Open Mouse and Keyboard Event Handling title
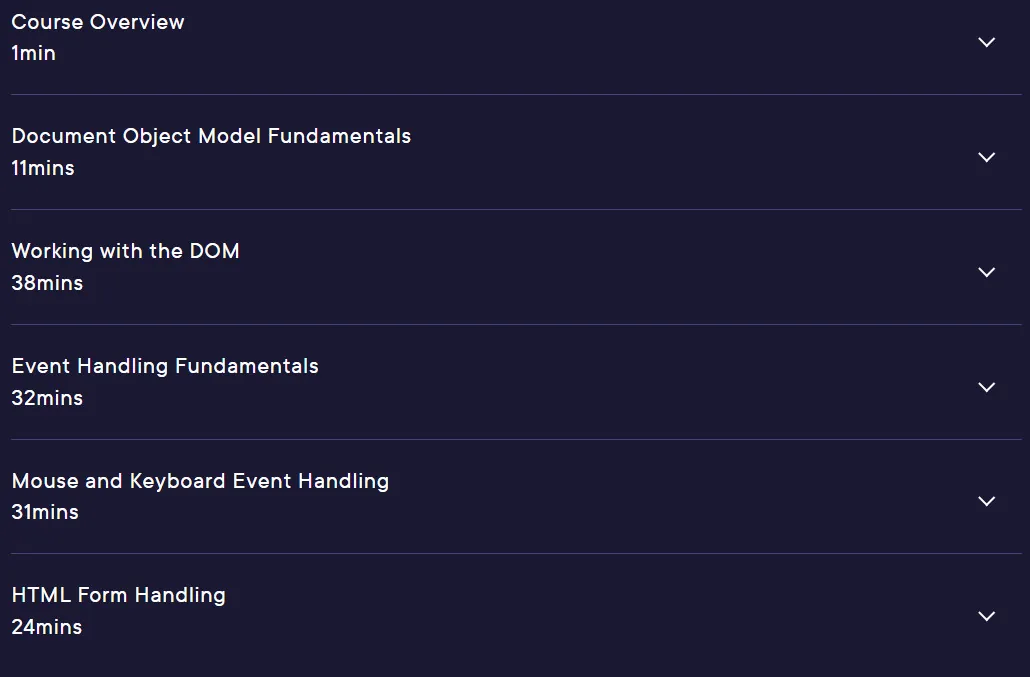1030x677 pixels. tap(200, 481)
